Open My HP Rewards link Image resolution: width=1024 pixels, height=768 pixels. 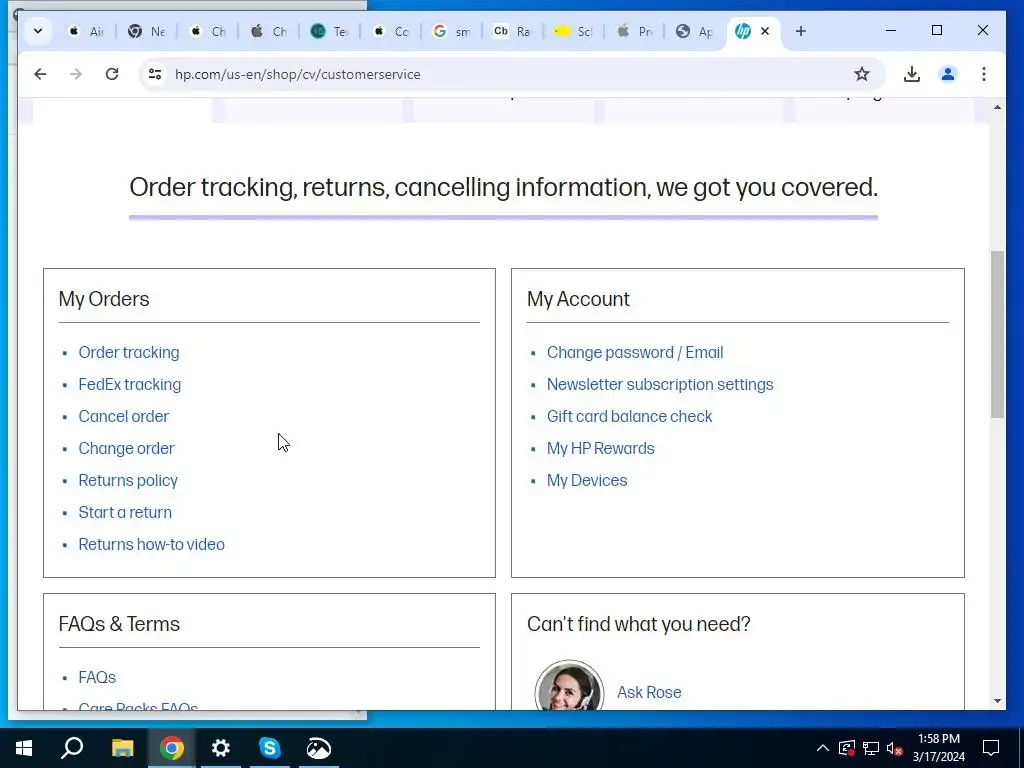coord(600,449)
